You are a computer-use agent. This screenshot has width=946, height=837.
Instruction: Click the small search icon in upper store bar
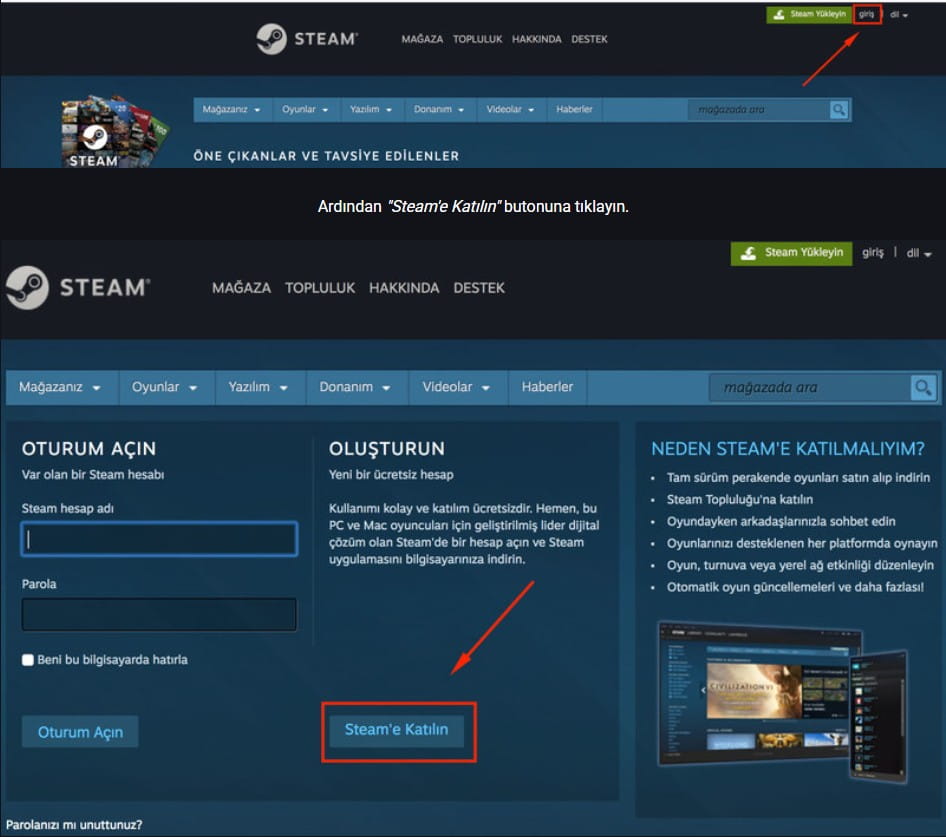pos(839,110)
